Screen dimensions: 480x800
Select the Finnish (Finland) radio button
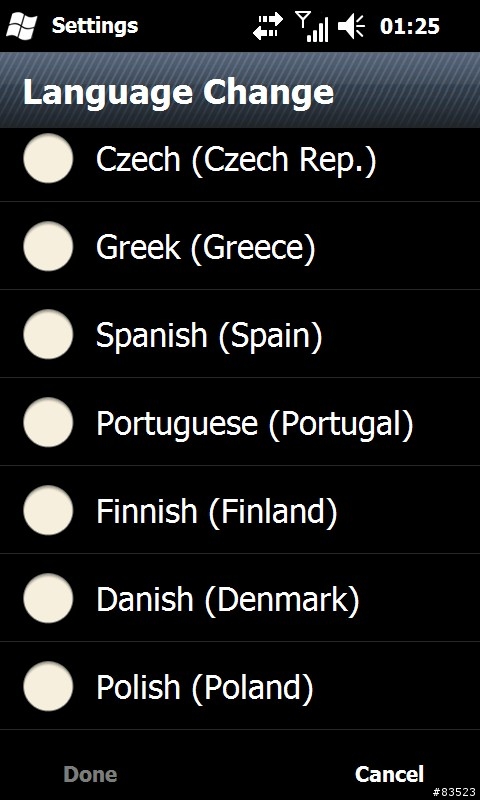click(48, 510)
